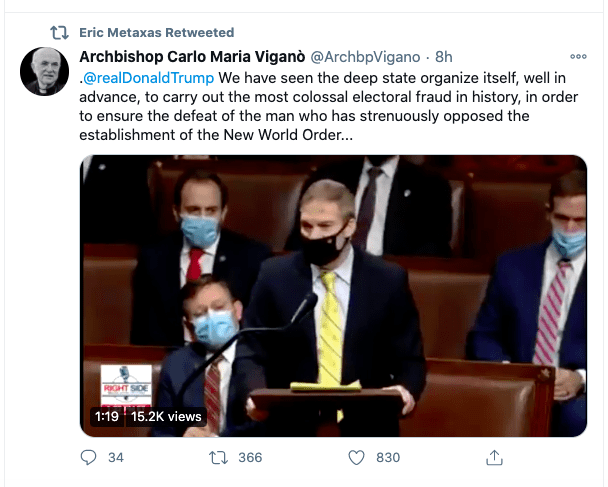Play the embedded House floor video
Screen dimensions: 608x487
[x=333, y=296]
